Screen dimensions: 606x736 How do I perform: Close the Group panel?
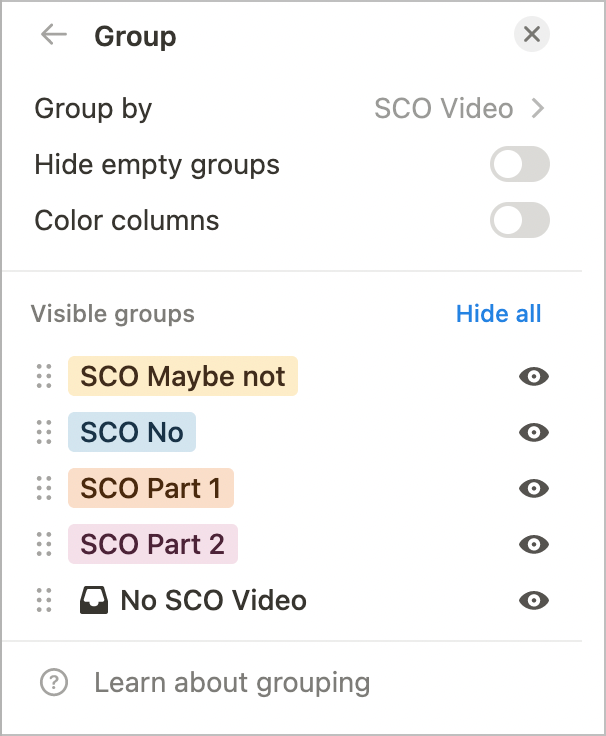[x=532, y=35]
